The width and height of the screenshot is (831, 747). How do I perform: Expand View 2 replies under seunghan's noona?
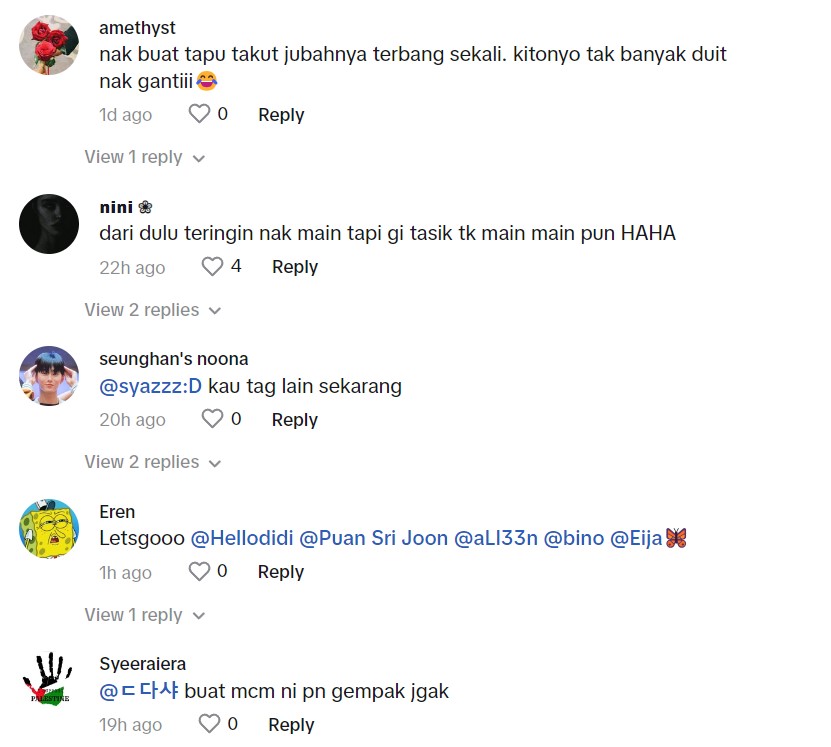(x=153, y=462)
